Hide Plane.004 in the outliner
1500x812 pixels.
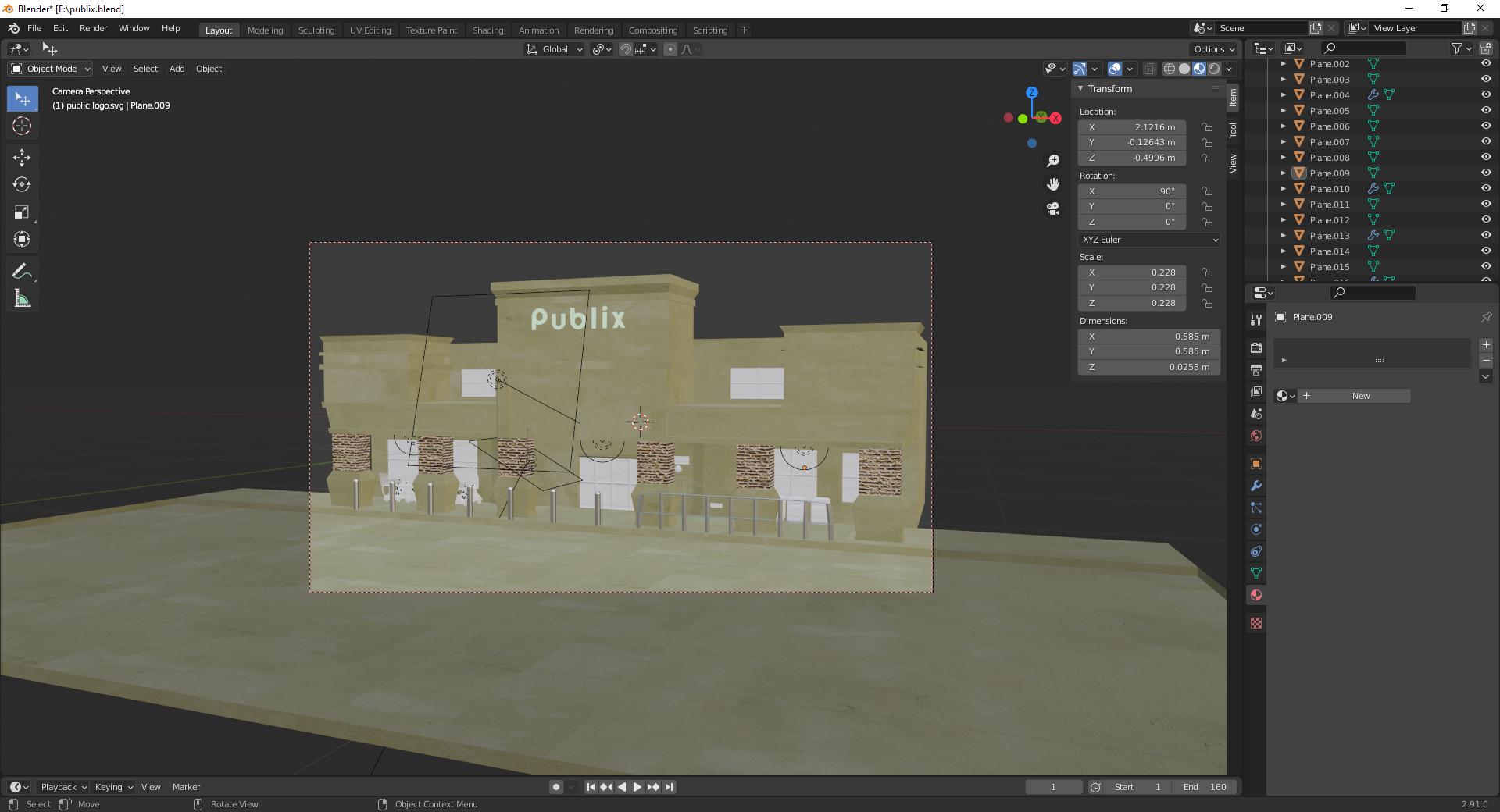click(x=1486, y=94)
